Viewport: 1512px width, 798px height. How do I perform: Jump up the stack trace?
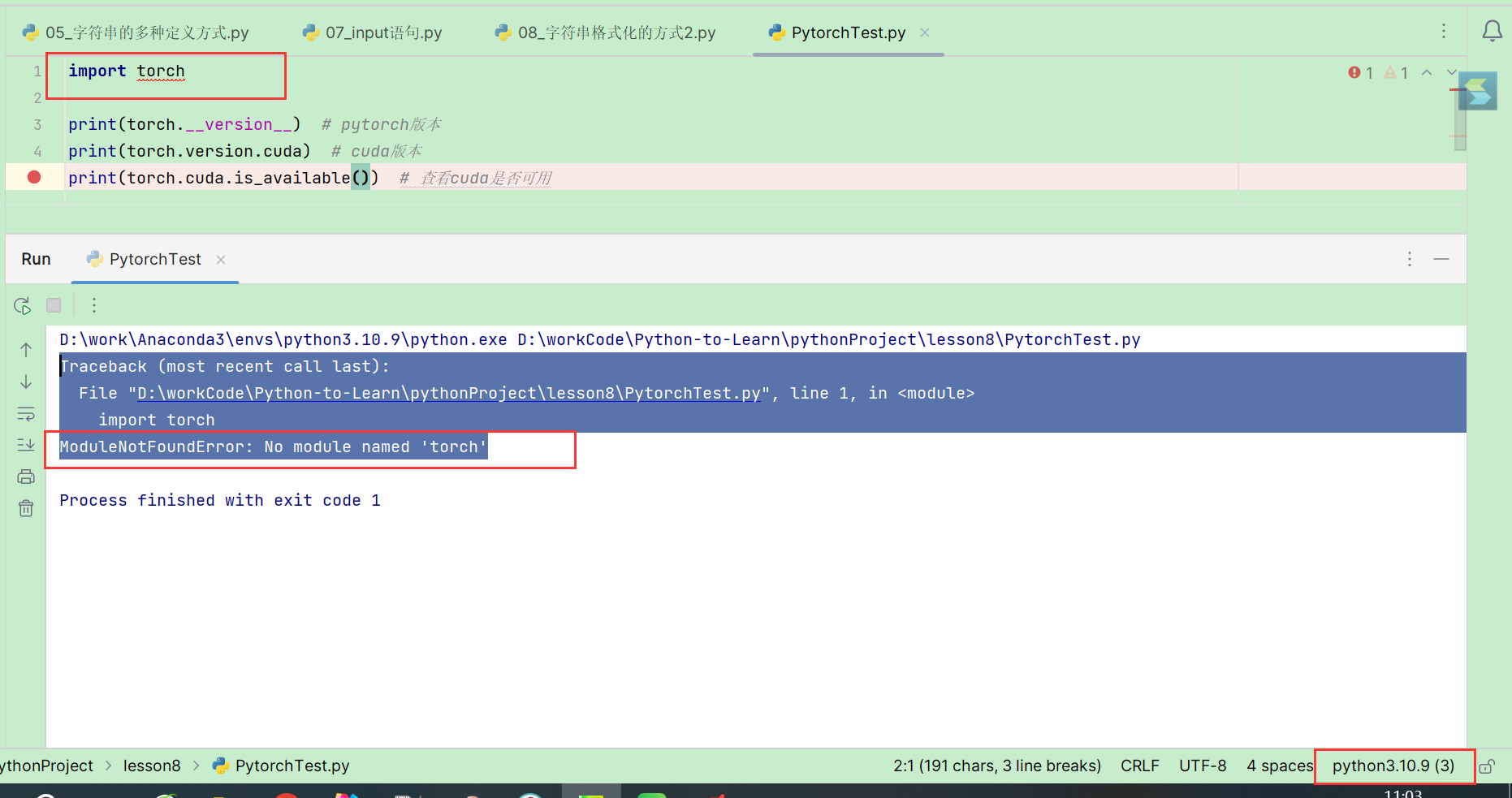pyautogui.click(x=25, y=350)
